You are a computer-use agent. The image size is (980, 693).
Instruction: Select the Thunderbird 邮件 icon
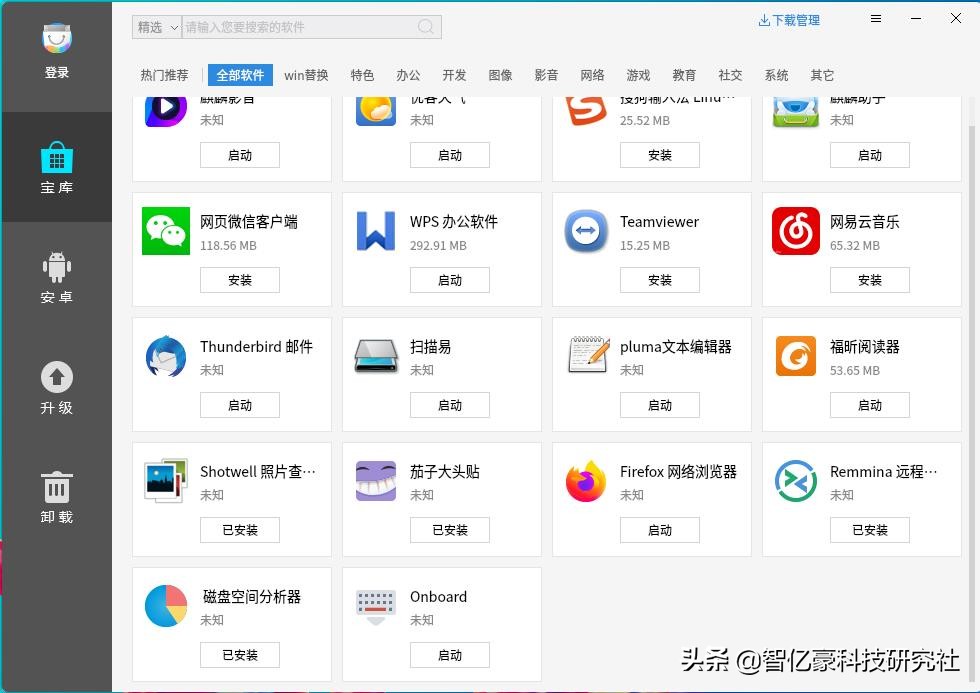(x=165, y=356)
